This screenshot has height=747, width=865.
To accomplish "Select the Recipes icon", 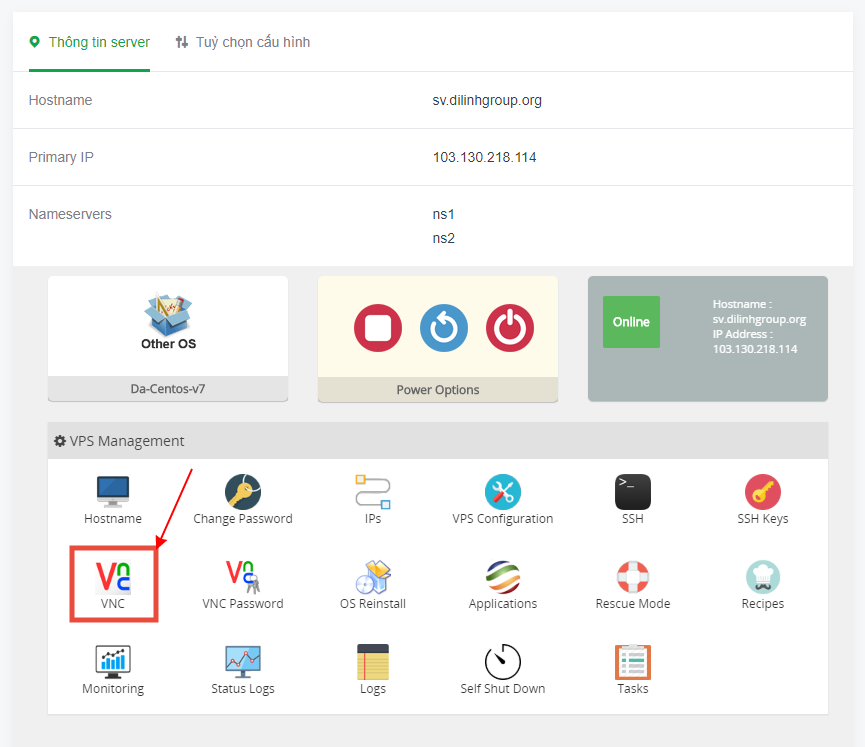I will [762, 582].
